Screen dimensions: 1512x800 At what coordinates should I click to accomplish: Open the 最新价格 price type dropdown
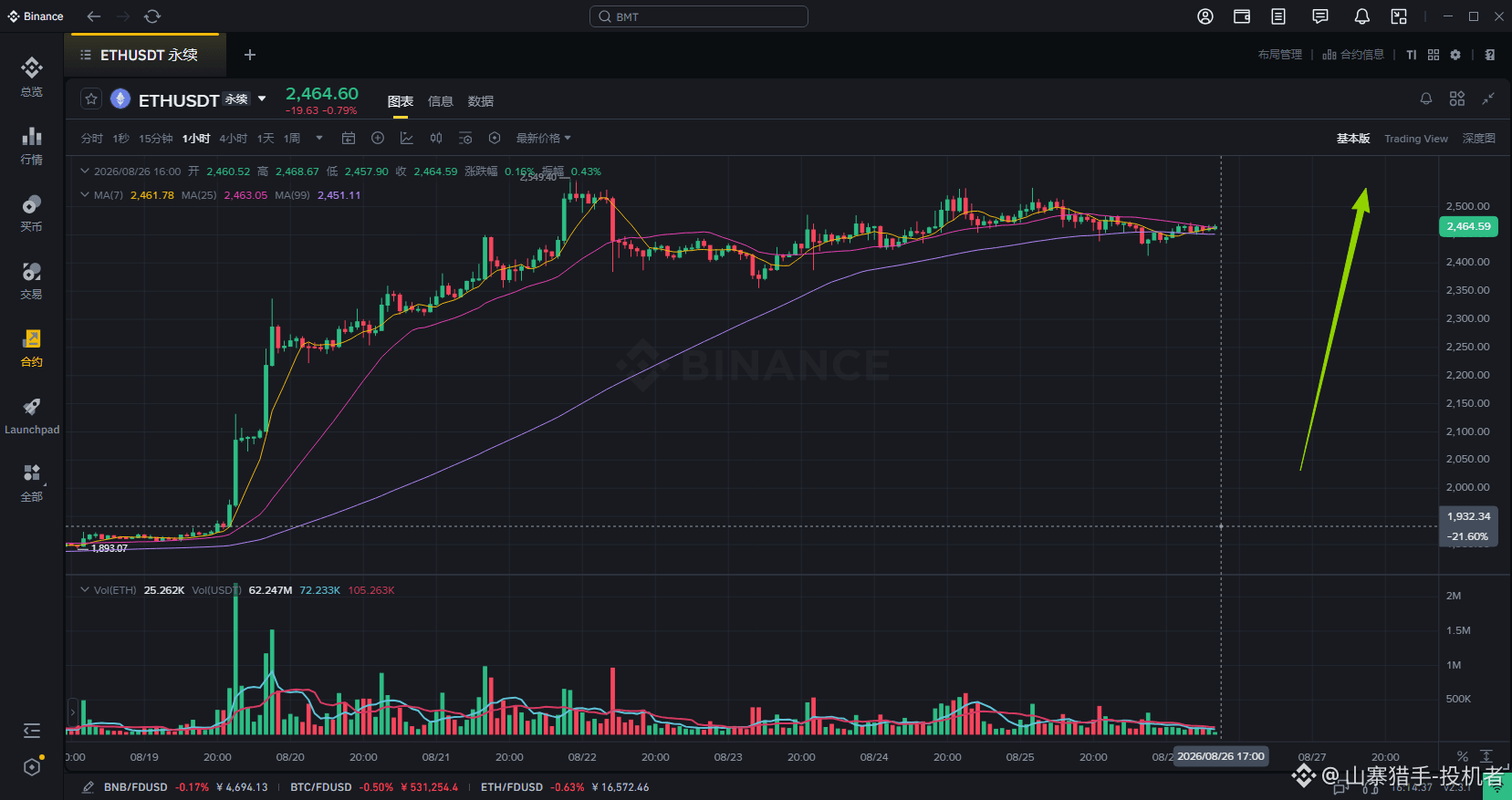pyautogui.click(x=543, y=139)
